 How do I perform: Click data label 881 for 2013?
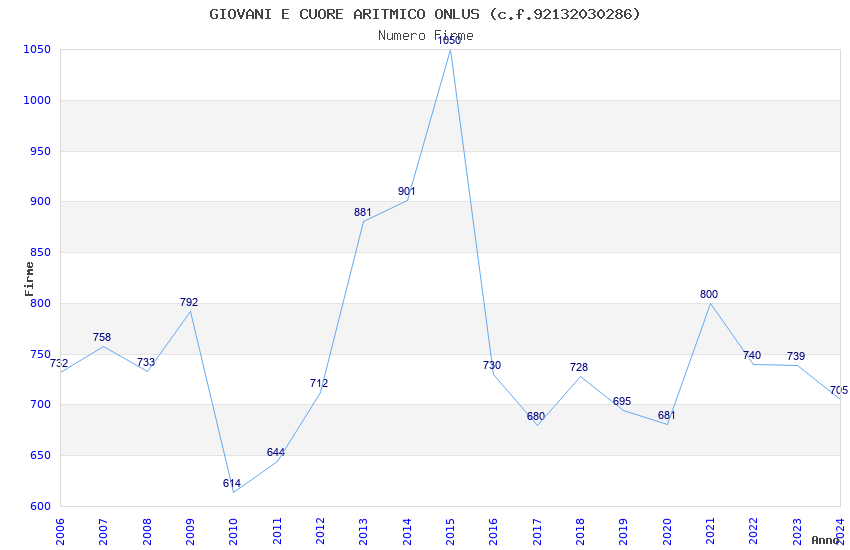(363, 212)
